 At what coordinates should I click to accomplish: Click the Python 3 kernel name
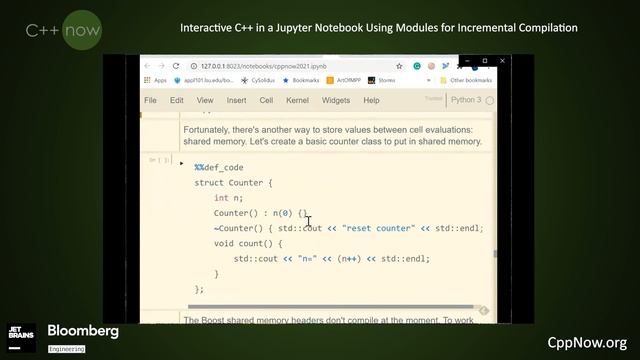coord(466,100)
